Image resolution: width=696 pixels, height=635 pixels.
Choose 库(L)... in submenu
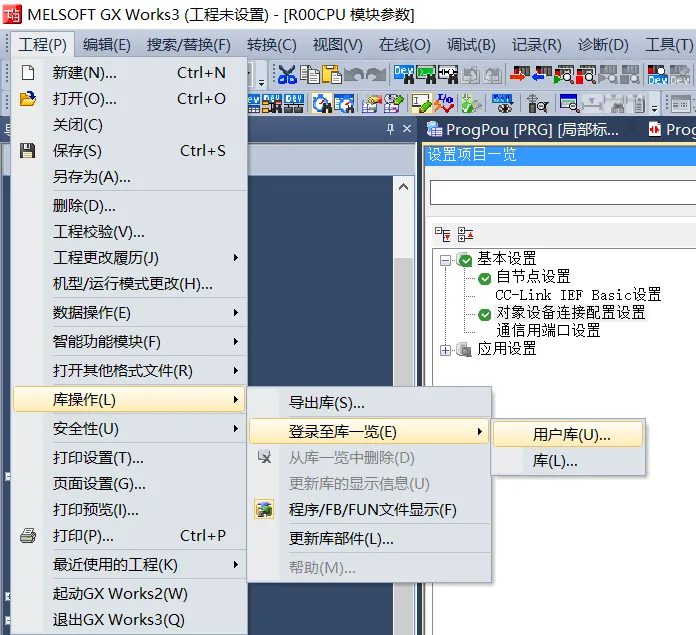(568, 461)
